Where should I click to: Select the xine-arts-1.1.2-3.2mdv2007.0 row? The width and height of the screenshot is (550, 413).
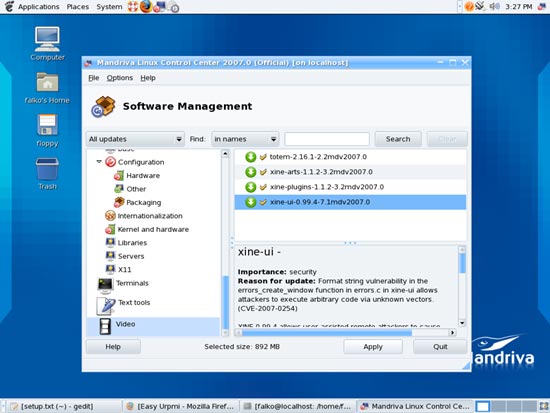pos(350,172)
